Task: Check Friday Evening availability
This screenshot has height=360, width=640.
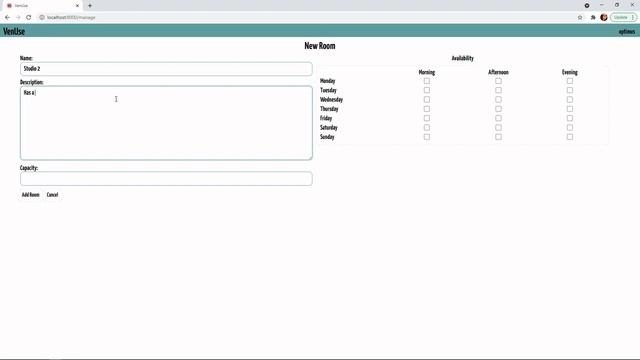Action: tap(570, 118)
